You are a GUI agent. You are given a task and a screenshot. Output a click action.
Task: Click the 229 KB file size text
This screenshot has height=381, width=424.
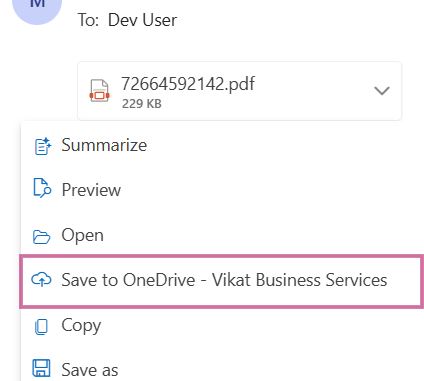[142, 104]
